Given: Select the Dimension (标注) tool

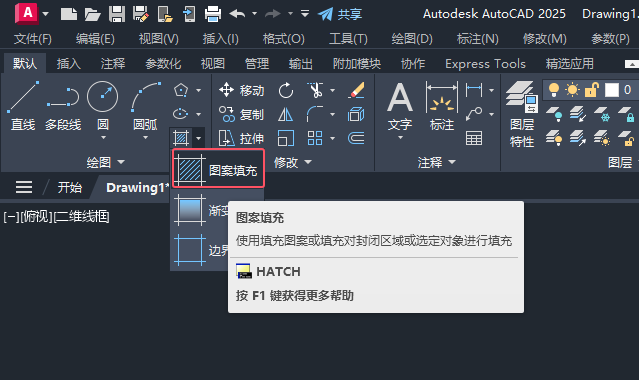Looking at the screenshot, I should pos(442,106).
